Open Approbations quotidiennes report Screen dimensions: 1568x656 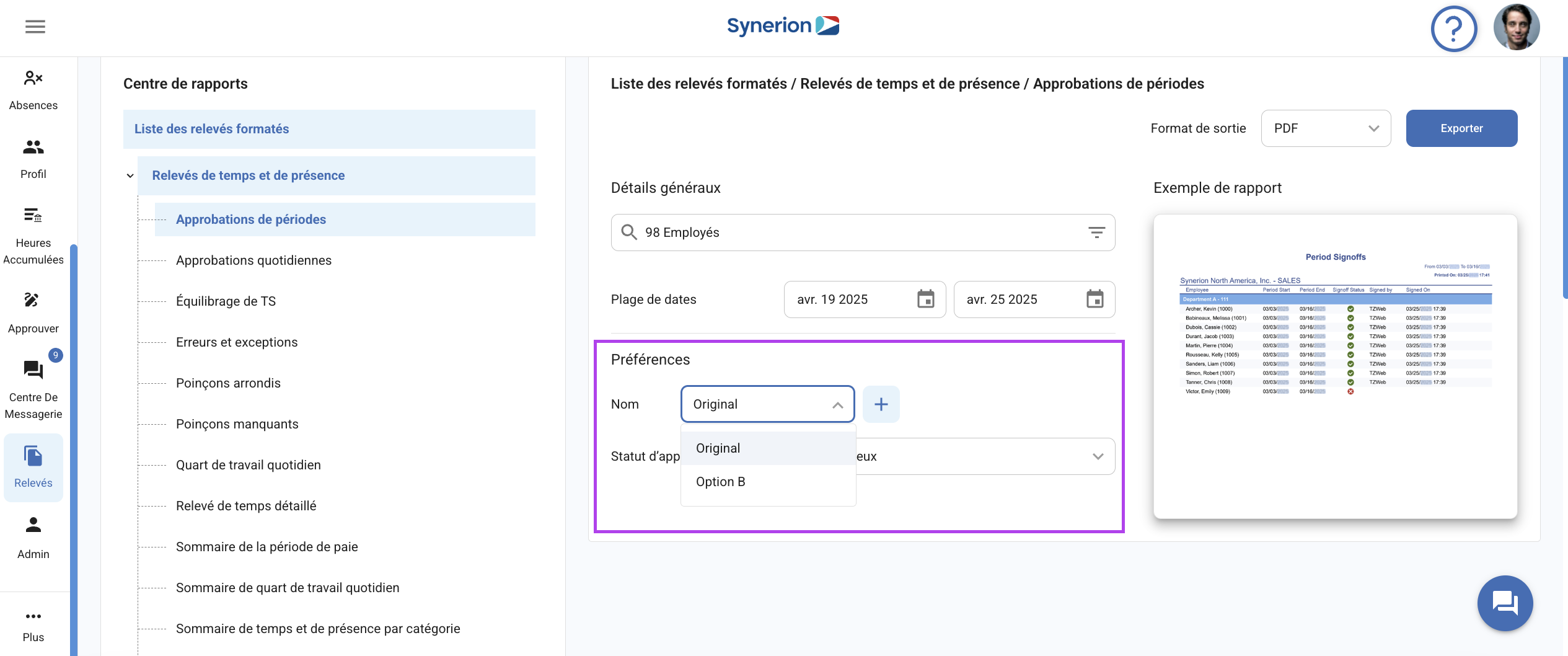click(x=253, y=260)
